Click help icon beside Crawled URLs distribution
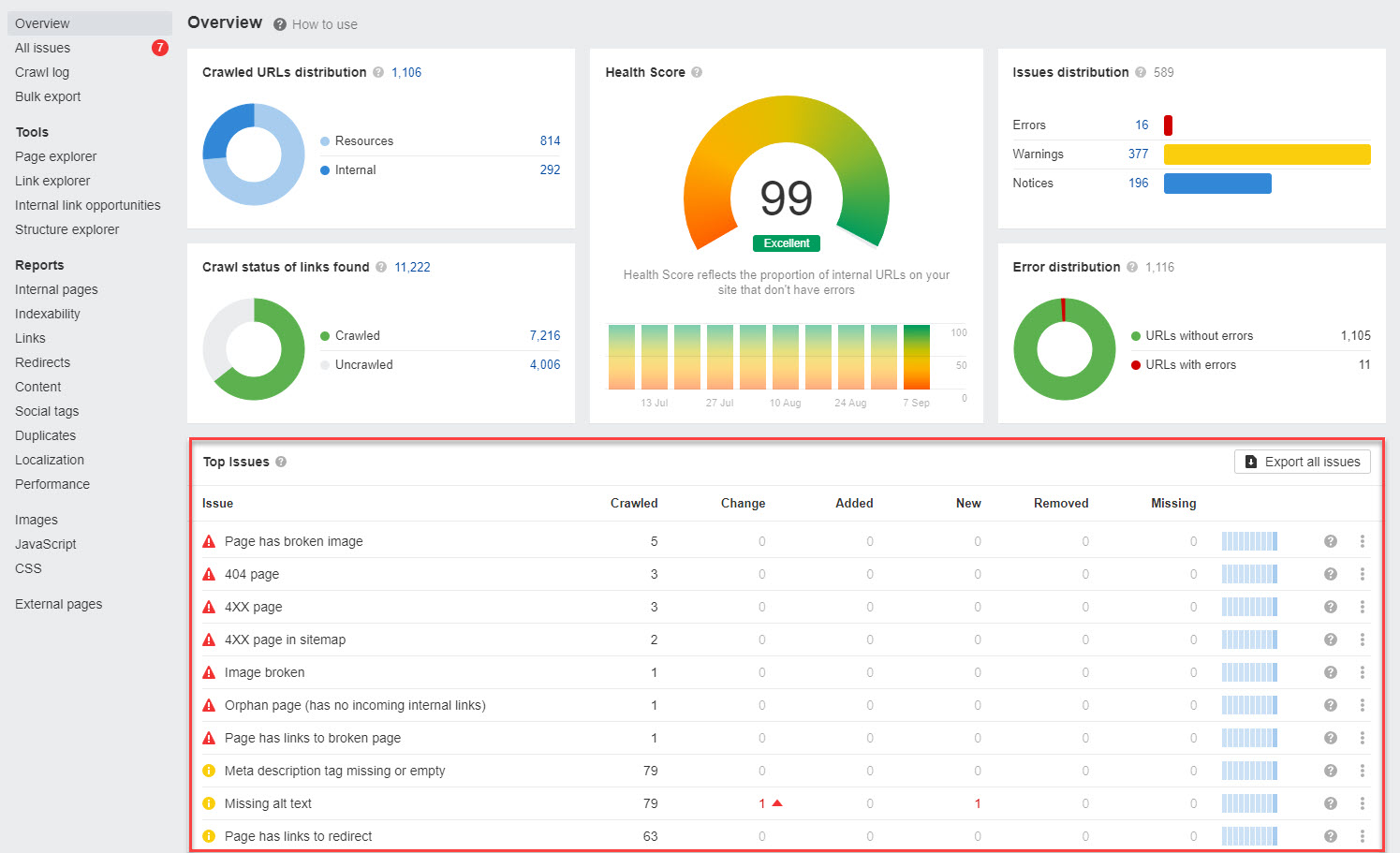This screenshot has width=1400, height=853. 378,72
